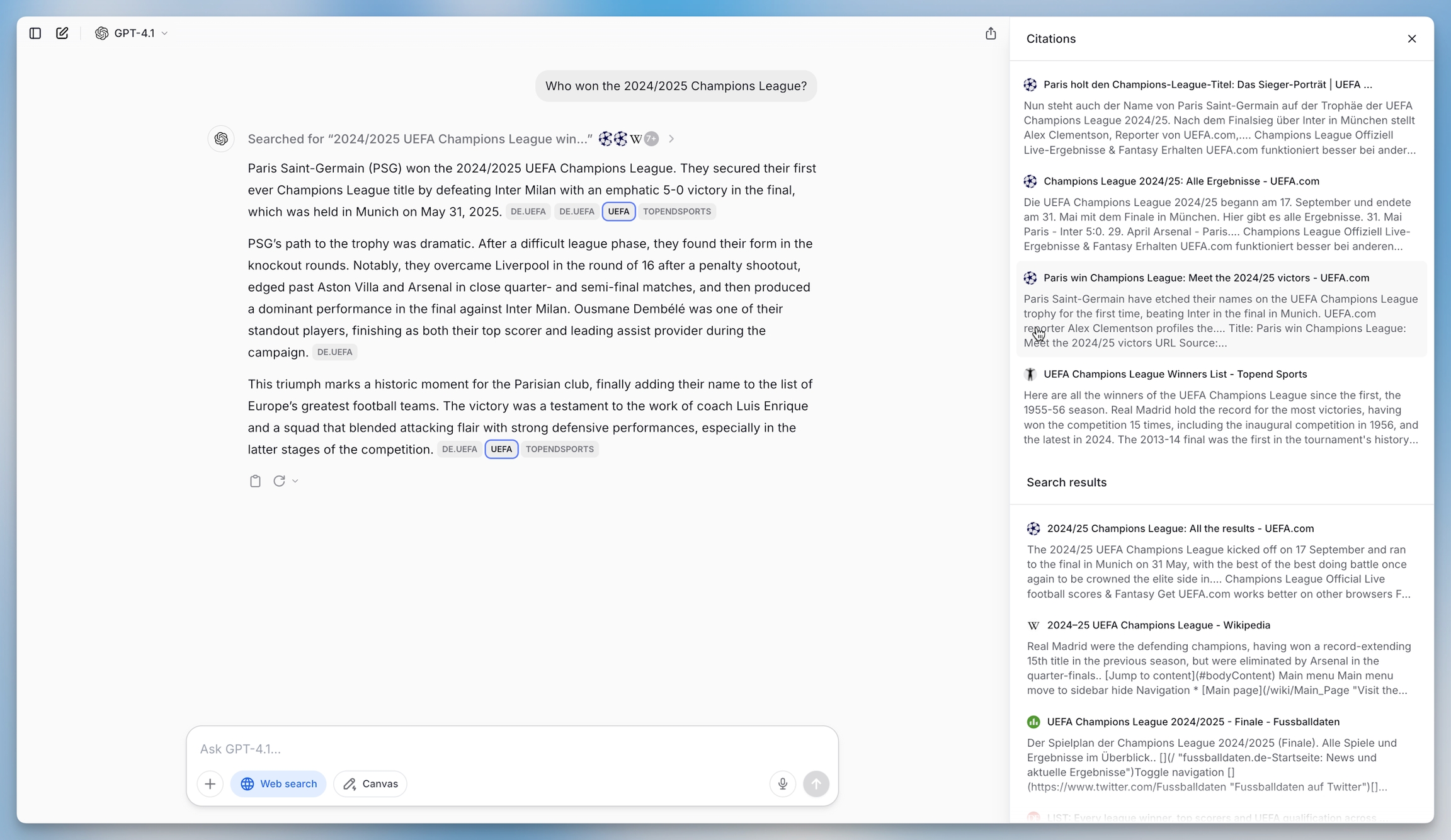Open the Wikipedia 2024–25 Champions League result
The image size is (1451, 840).
pos(1158,625)
